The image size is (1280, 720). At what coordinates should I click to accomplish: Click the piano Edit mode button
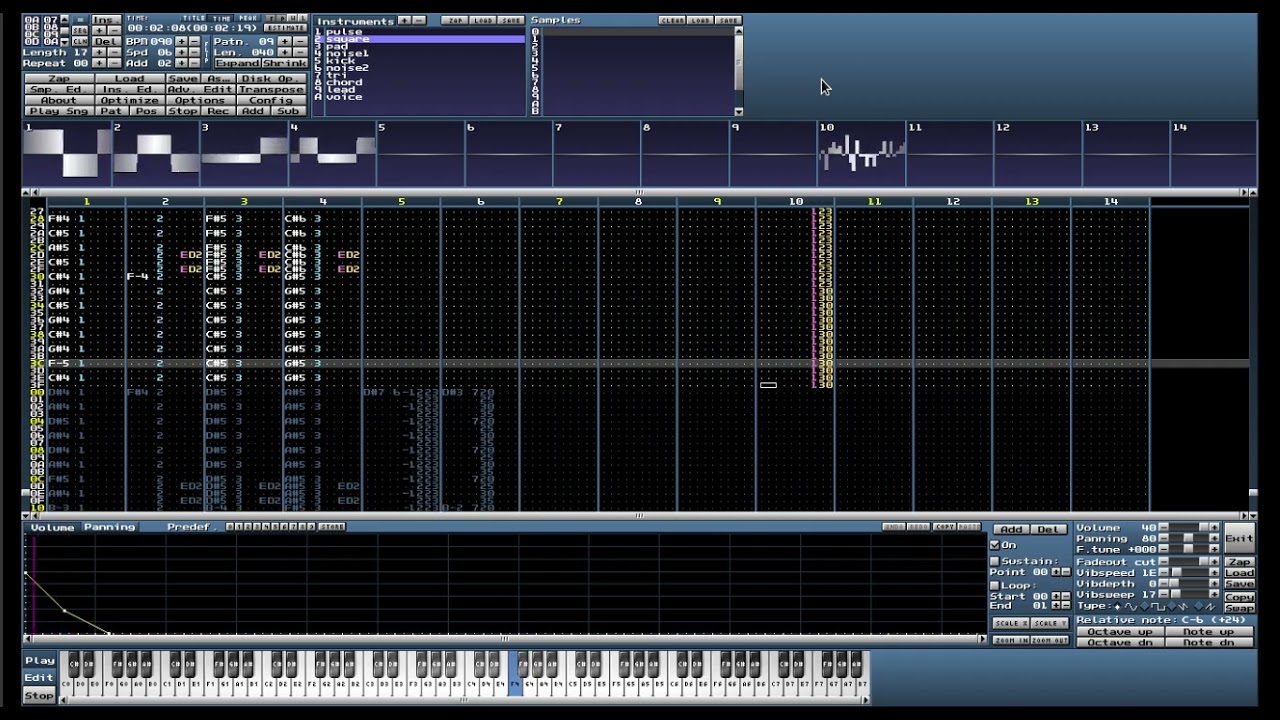39,677
